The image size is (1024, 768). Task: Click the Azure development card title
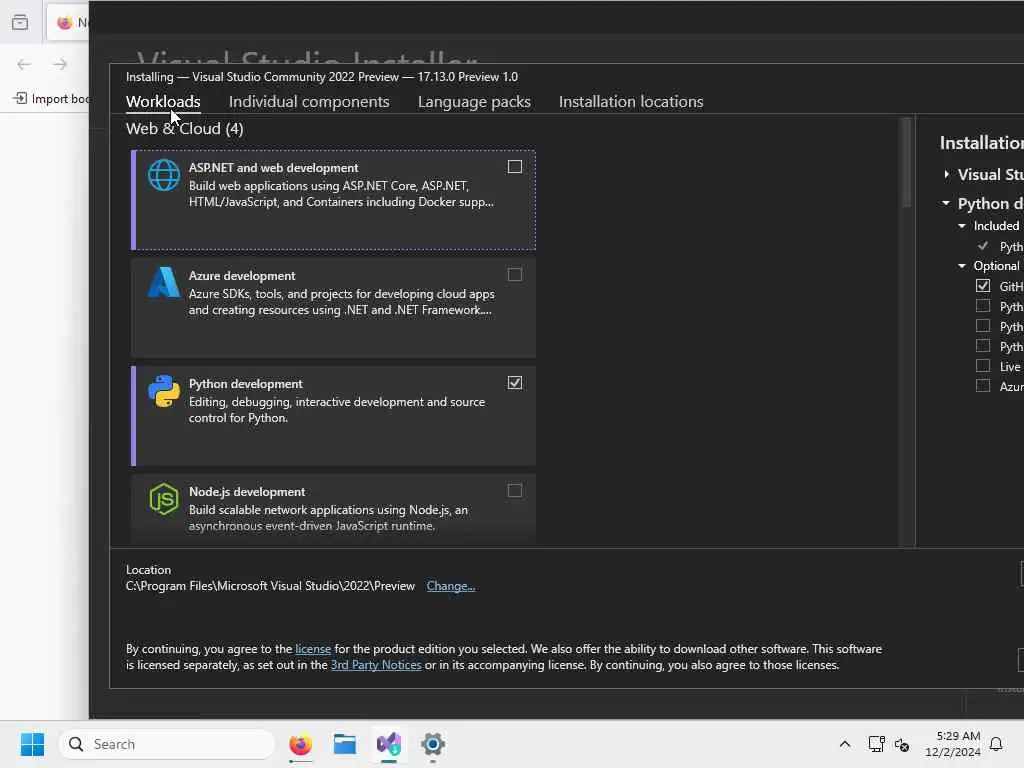pos(242,276)
